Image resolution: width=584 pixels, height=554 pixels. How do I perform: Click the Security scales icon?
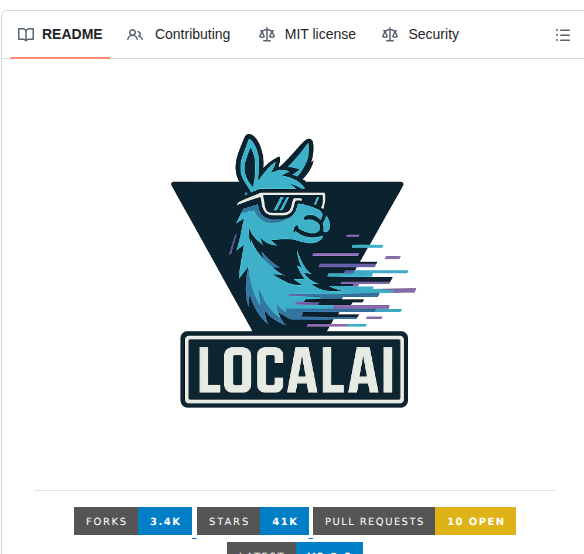pyautogui.click(x=390, y=35)
